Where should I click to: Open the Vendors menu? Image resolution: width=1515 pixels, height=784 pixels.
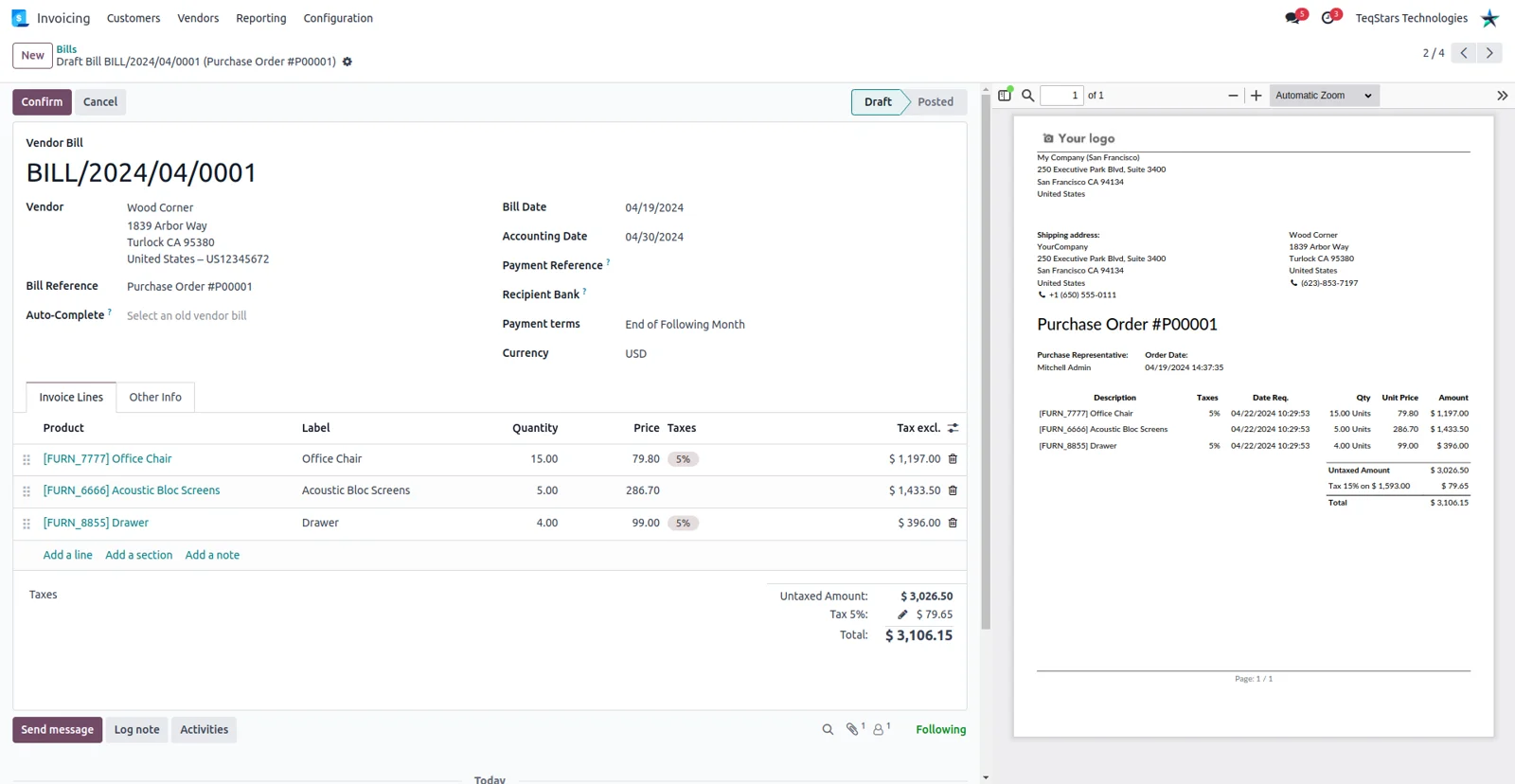click(x=198, y=18)
